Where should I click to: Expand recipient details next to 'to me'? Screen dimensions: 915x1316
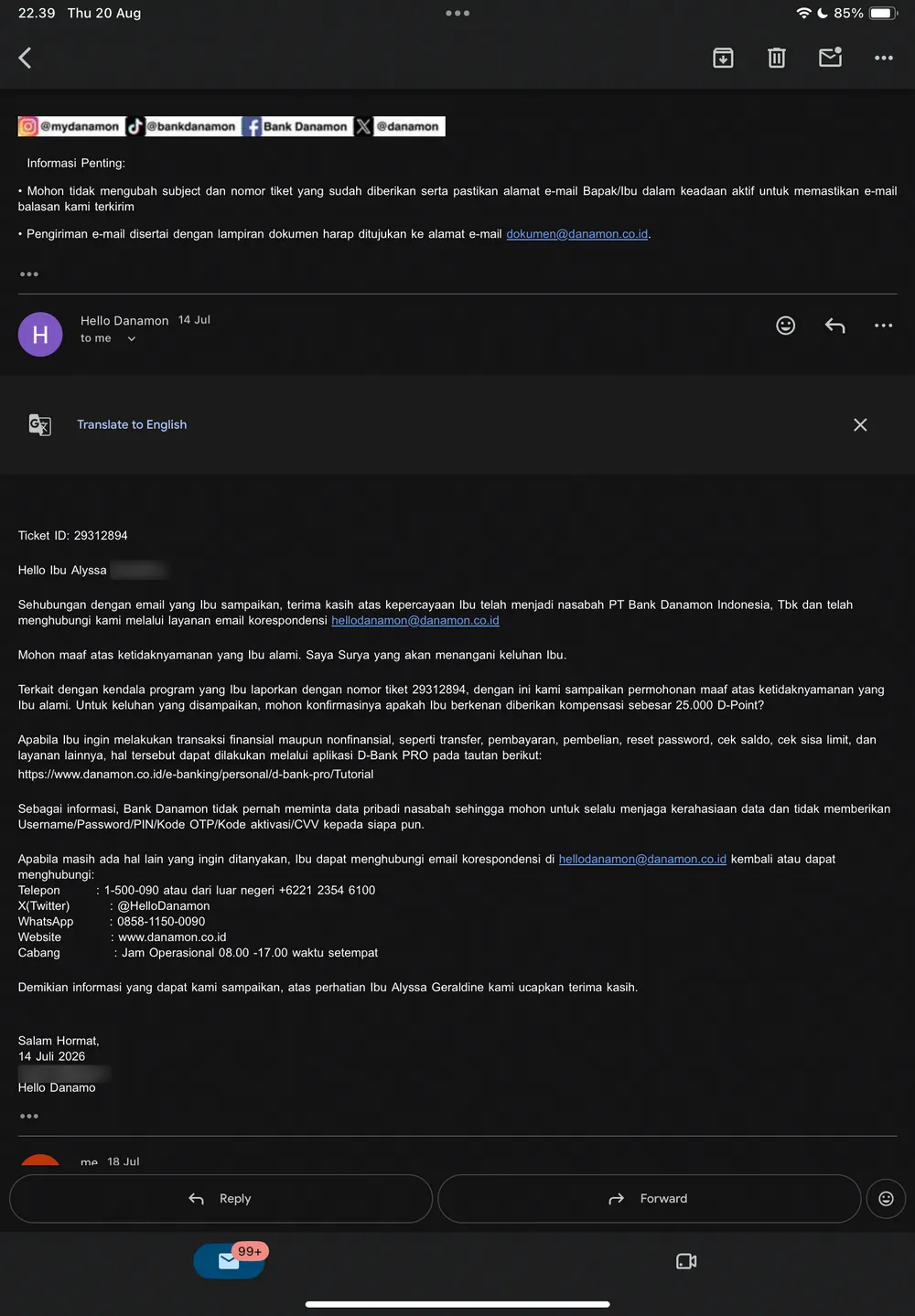(x=131, y=338)
